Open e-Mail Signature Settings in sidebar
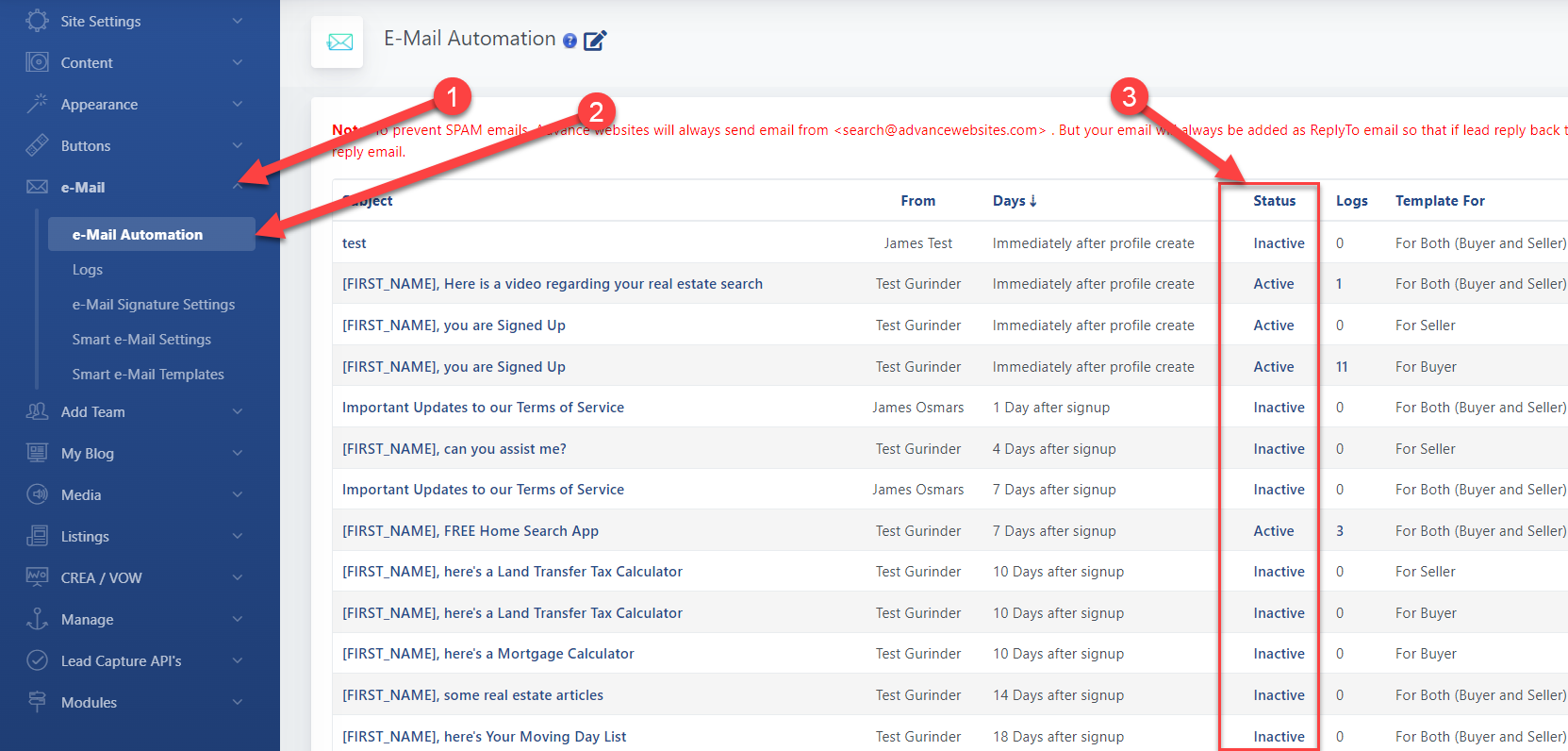Viewport: 1568px width, 751px height. 154,305
